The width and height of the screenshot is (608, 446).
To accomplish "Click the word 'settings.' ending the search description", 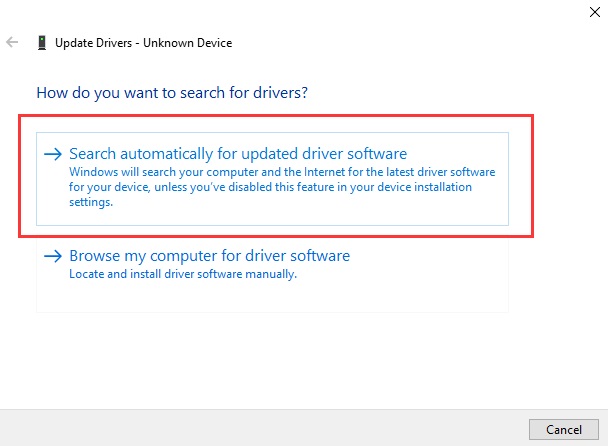I will tap(91, 202).
